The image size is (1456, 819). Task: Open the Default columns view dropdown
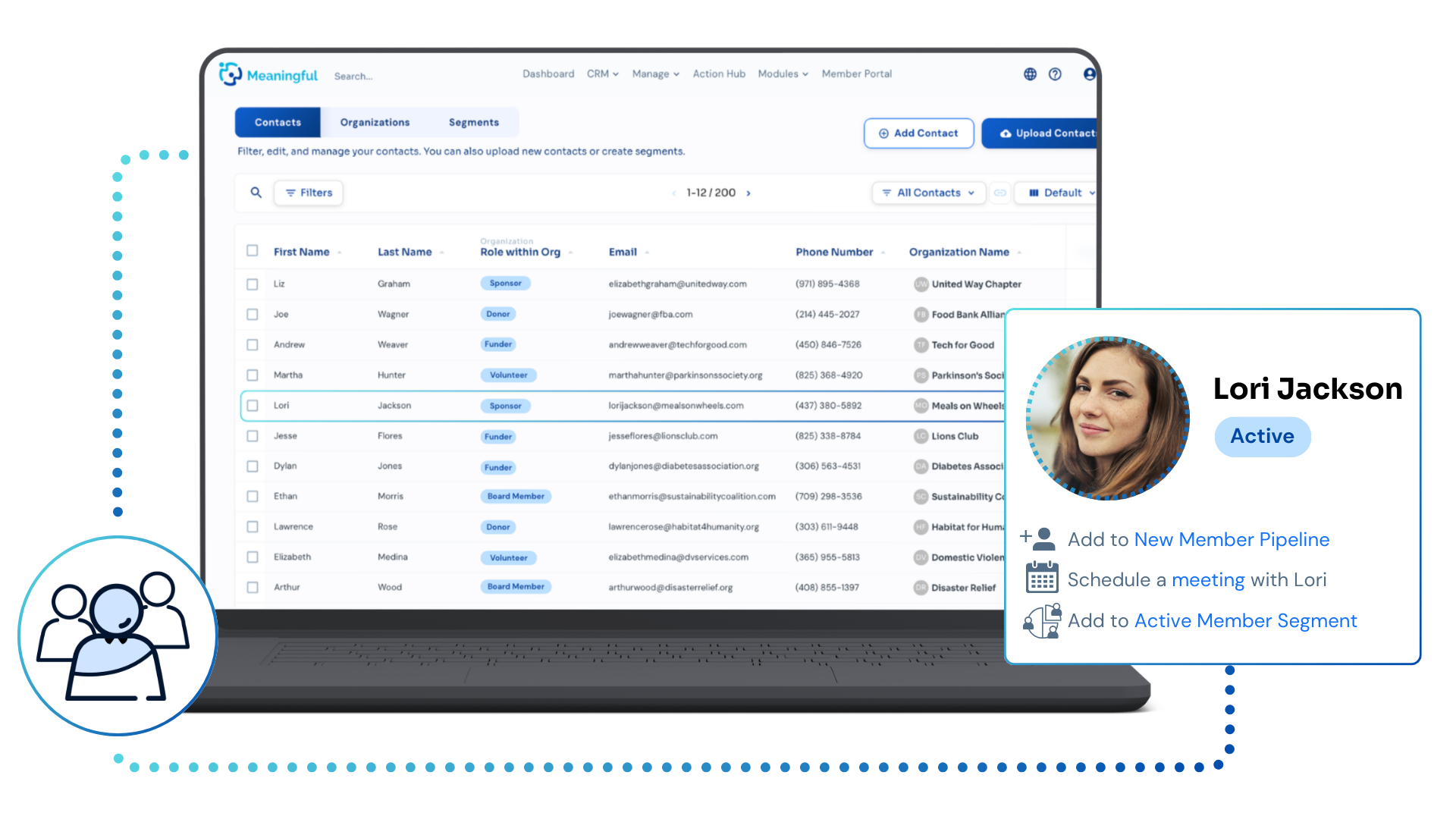click(x=1061, y=193)
